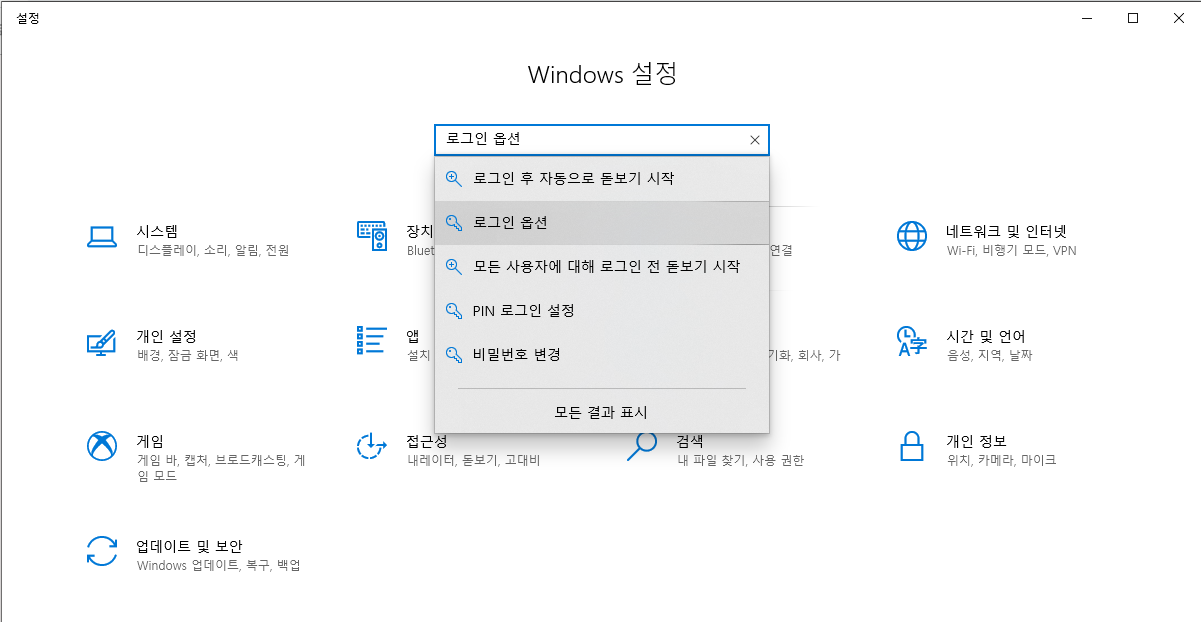Click key icon beside 비밀번호 변경
1201x623 pixels.
pyautogui.click(x=454, y=355)
